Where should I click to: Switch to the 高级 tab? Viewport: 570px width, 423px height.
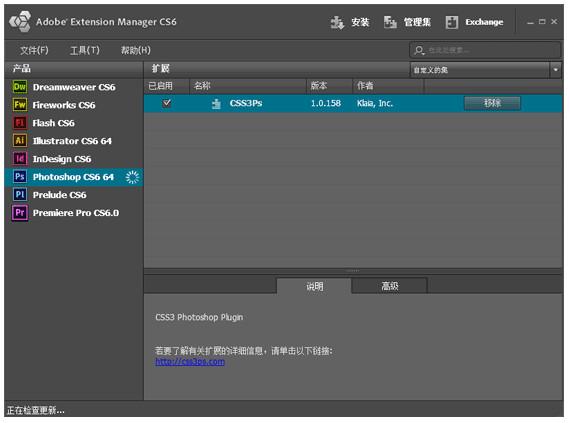pyautogui.click(x=389, y=286)
